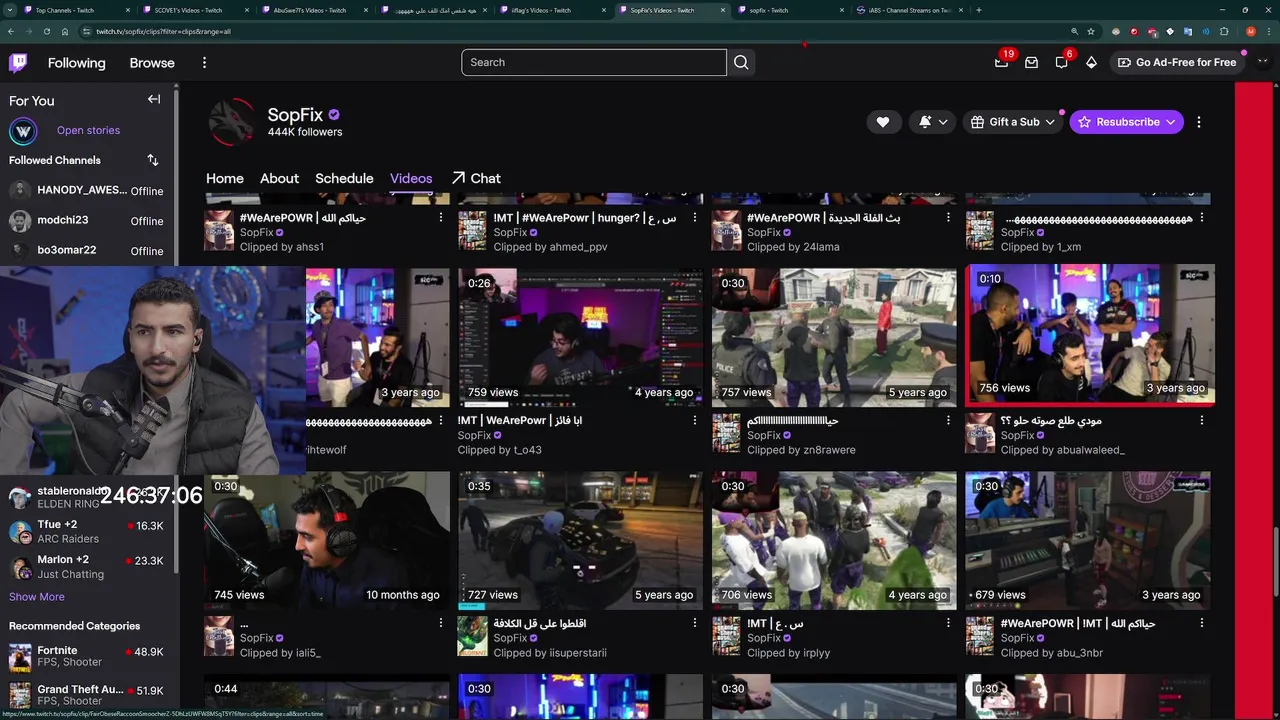Collapse the For You sidebar arrow
Viewport: 1280px width, 720px height.
tap(154, 99)
